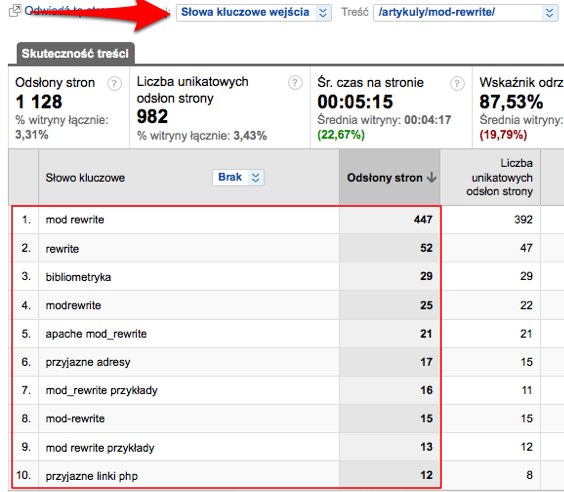Click the keyword 'przyjazne linki php'
Image resolution: width=564 pixels, height=492 pixels.
(92, 476)
